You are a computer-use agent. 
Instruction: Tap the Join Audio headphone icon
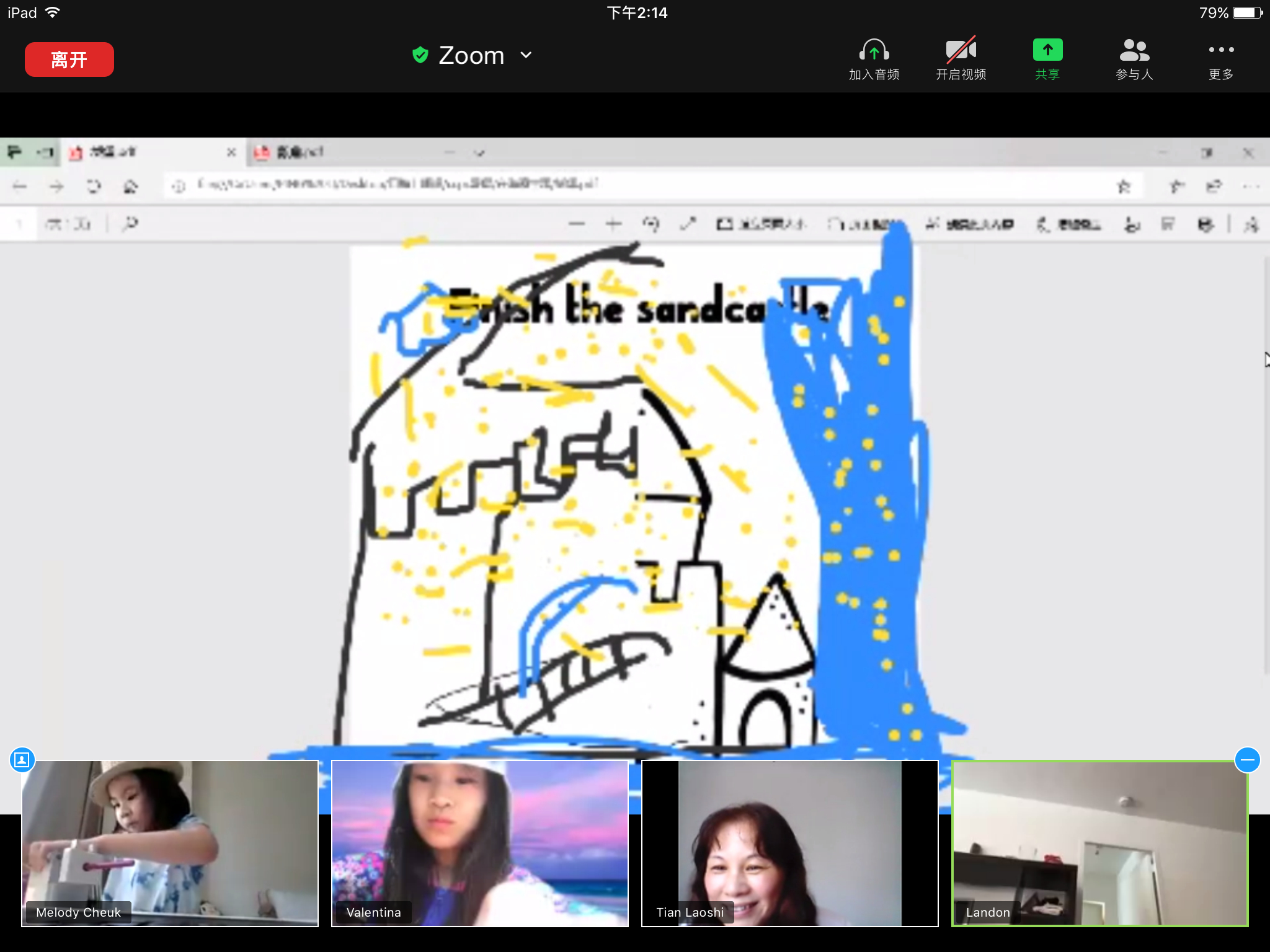[x=874, y=51]
